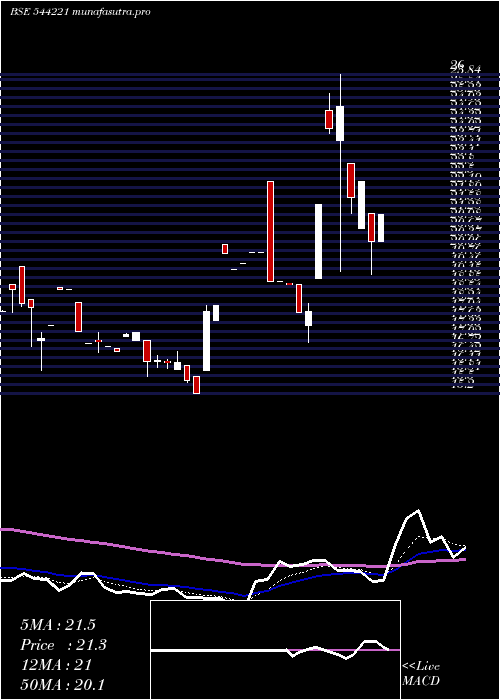This screenshot has height=700, width=500.
Task: Click the lowest red candle at chart bottom
Action: click(196, 385)
